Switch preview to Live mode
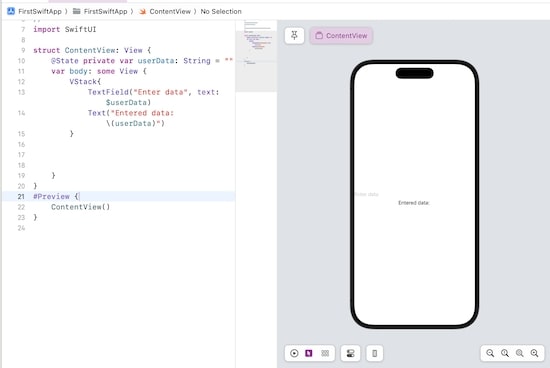The width and height of the screenshot is (550, 368). (294, 353)
